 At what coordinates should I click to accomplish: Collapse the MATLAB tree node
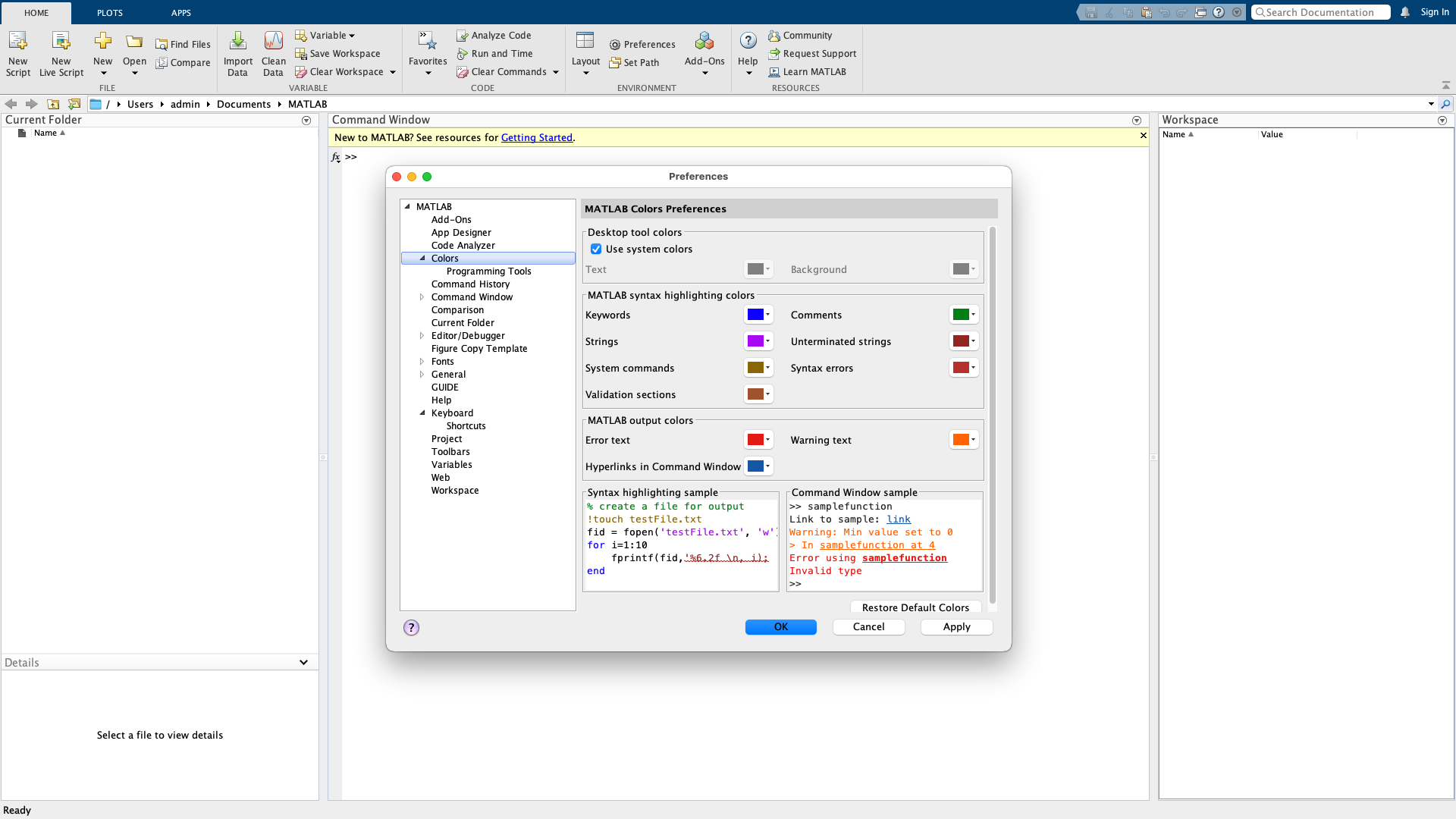point(407,206)
